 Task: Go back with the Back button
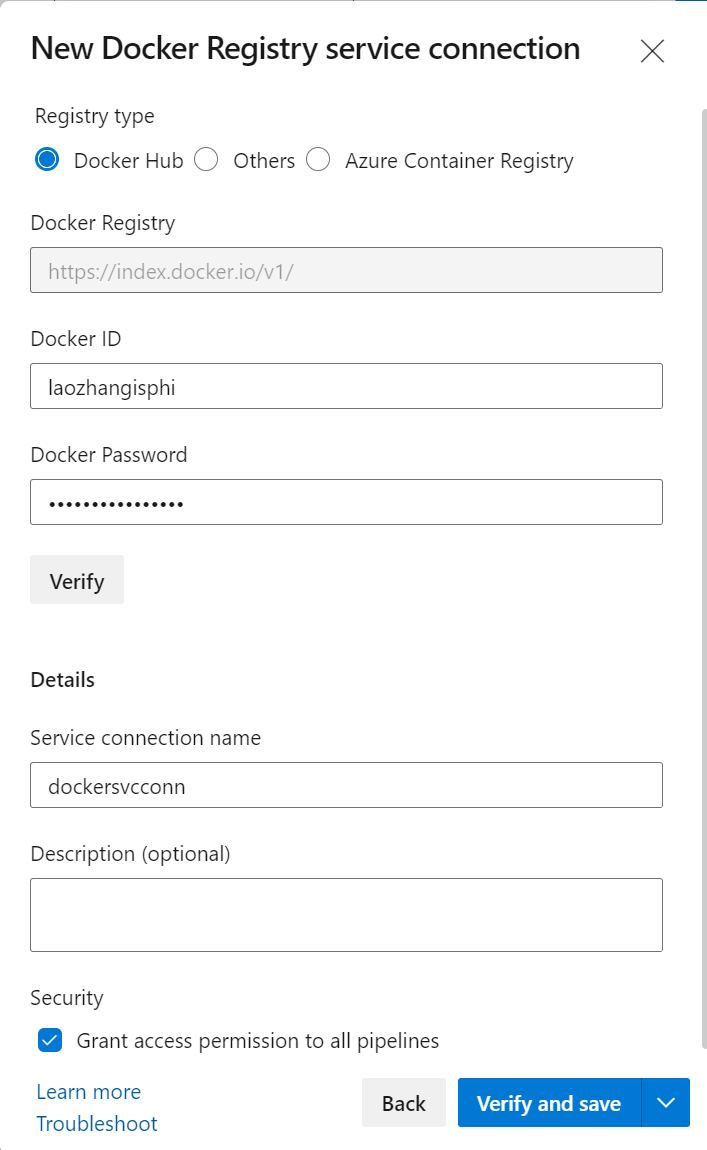[x=403, y=1103]
